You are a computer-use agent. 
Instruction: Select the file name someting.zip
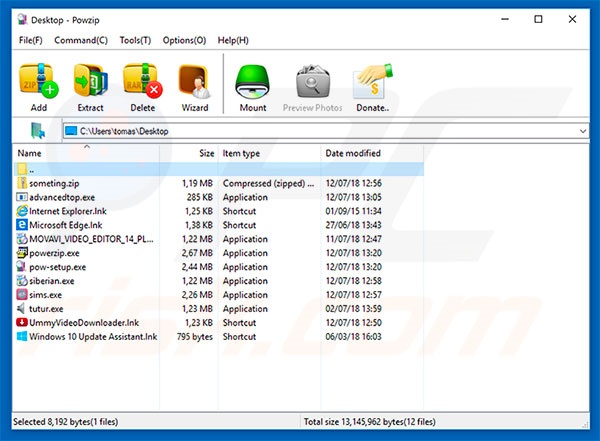click(x=54, y=183)
